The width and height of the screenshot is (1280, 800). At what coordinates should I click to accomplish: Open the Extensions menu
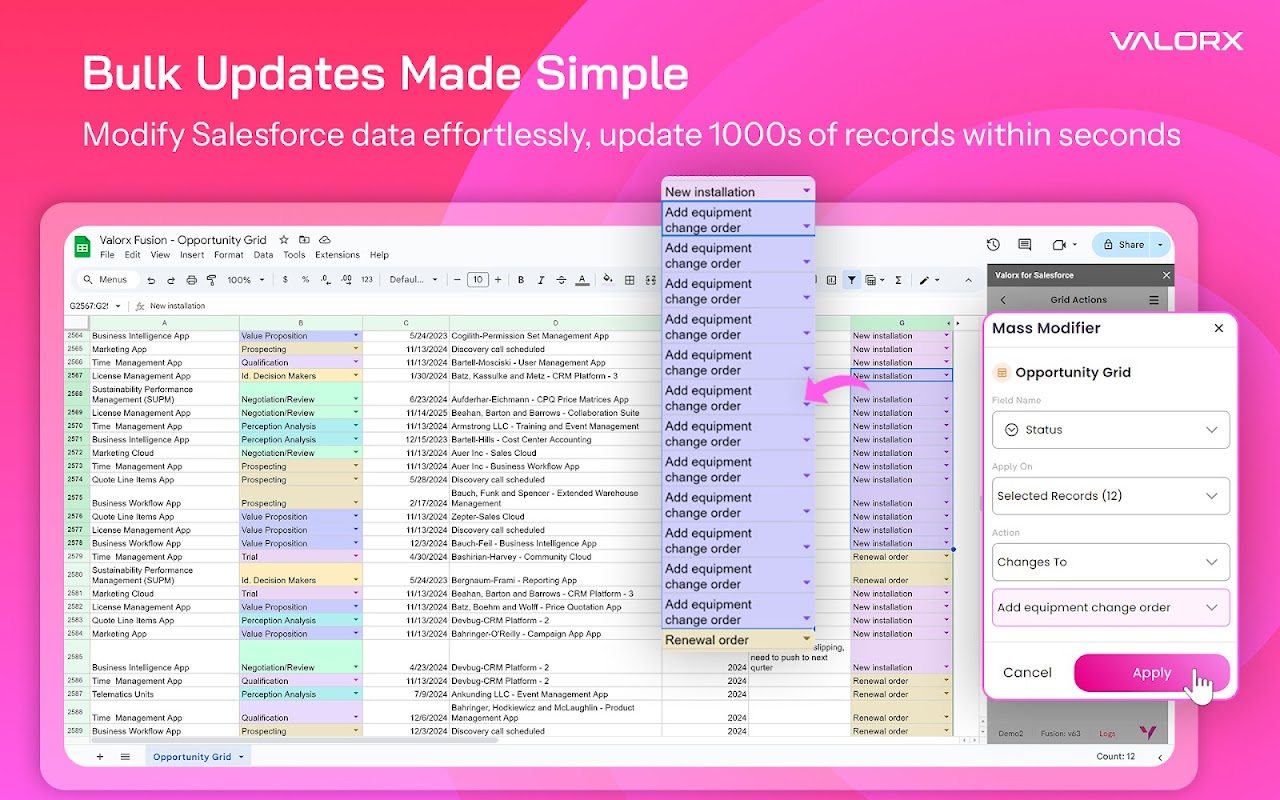(x=337, y=255)
